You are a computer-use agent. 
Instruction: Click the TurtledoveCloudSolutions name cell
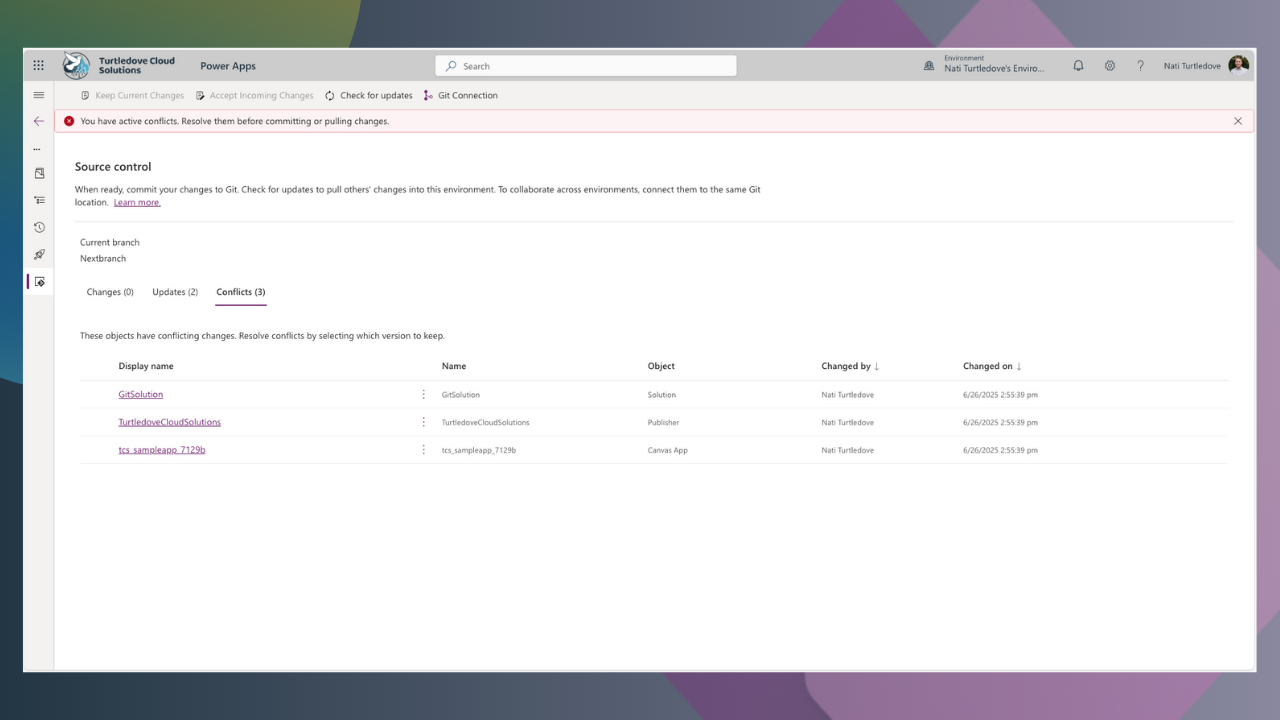click(x=486, y=423)
